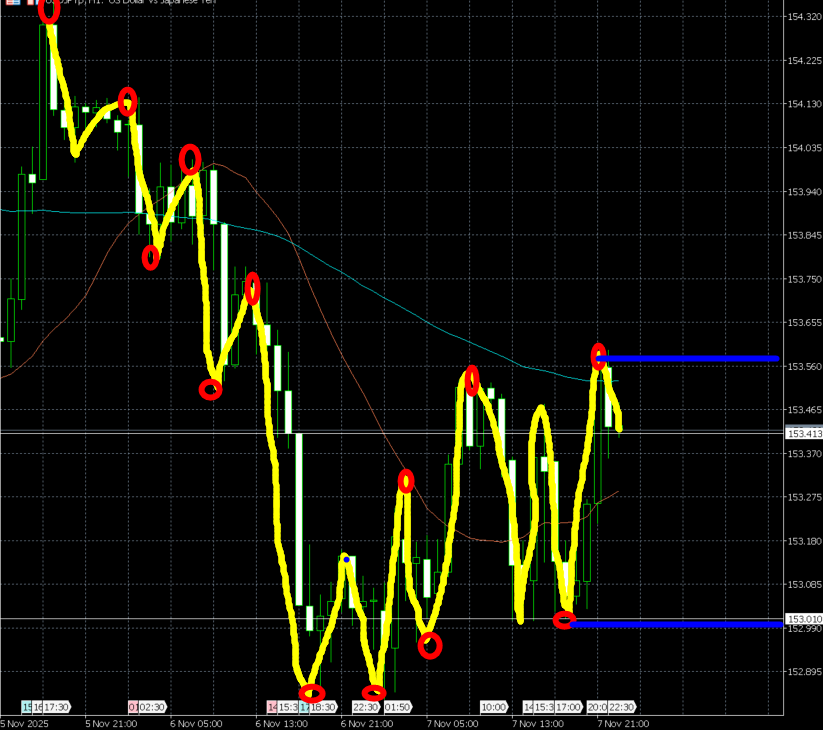Open the 02:30 calendar event marker

(152, 707)
